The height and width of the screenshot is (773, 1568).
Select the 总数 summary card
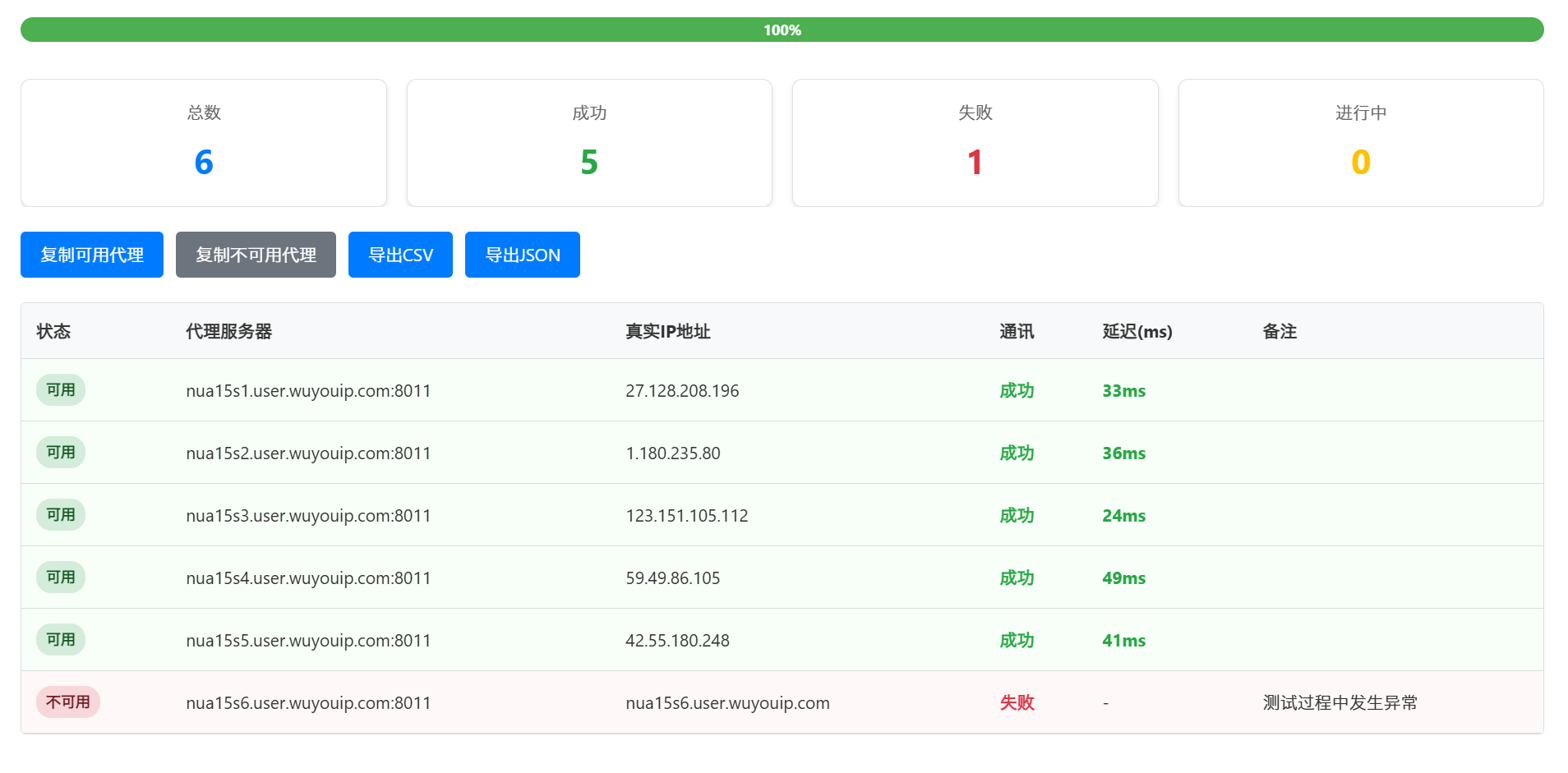point(204,143)
